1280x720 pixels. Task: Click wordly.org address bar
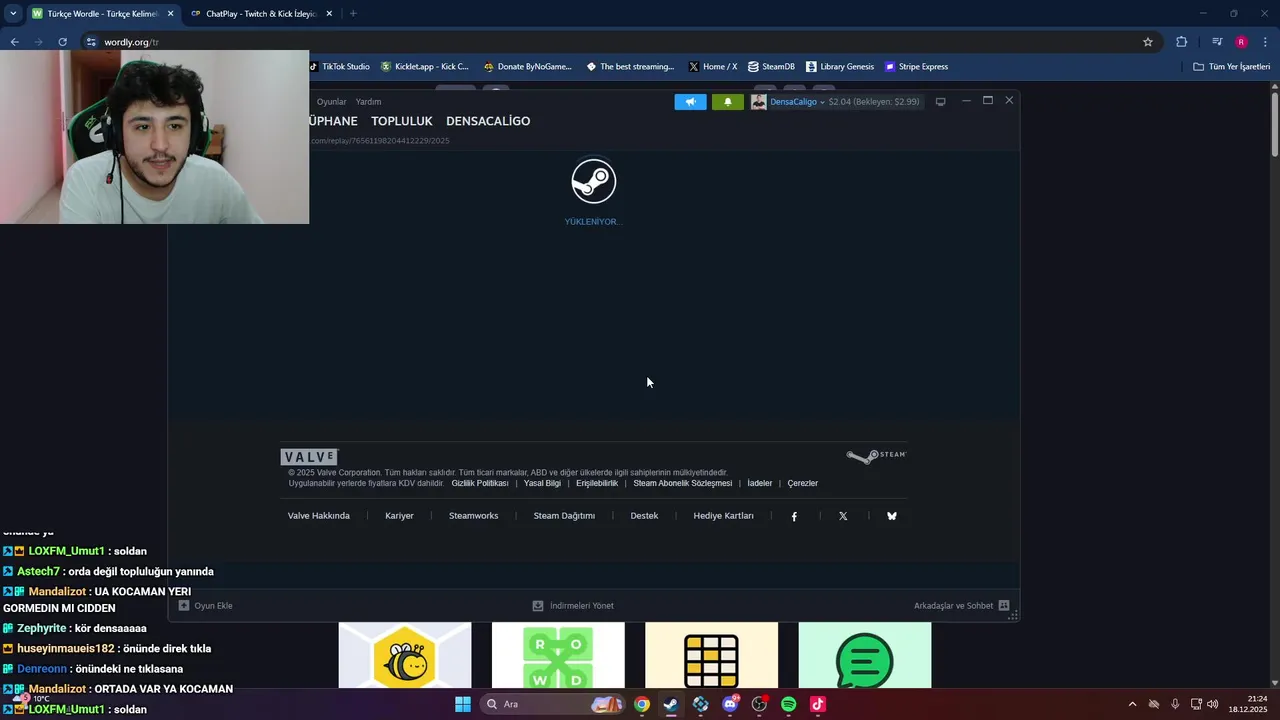coord(620,42)
